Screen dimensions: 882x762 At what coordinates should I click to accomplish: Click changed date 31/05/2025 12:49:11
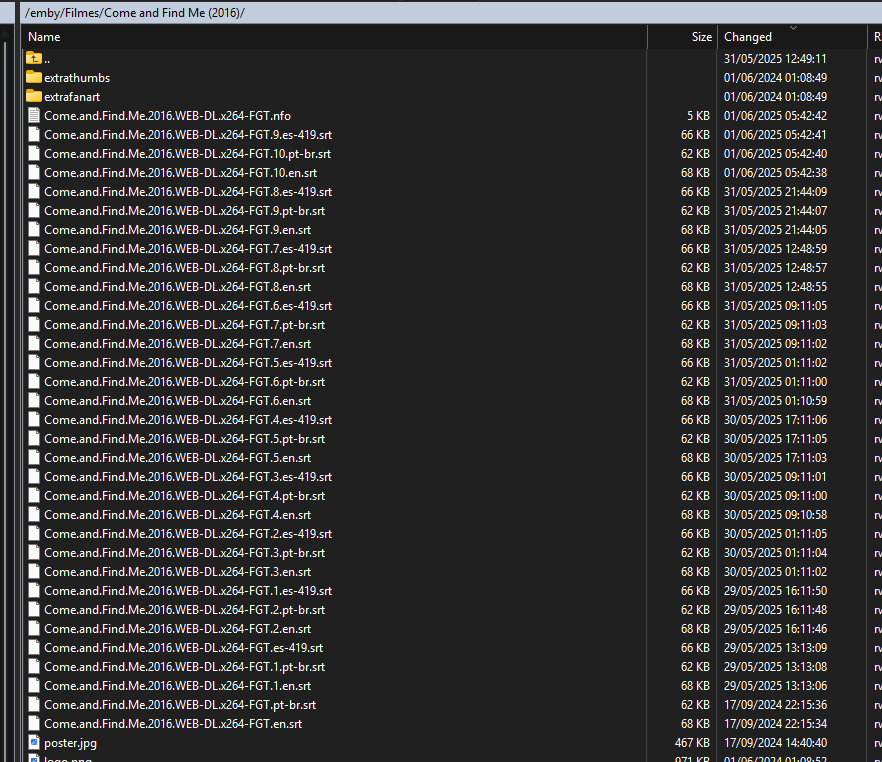click(x=775, y=58)
